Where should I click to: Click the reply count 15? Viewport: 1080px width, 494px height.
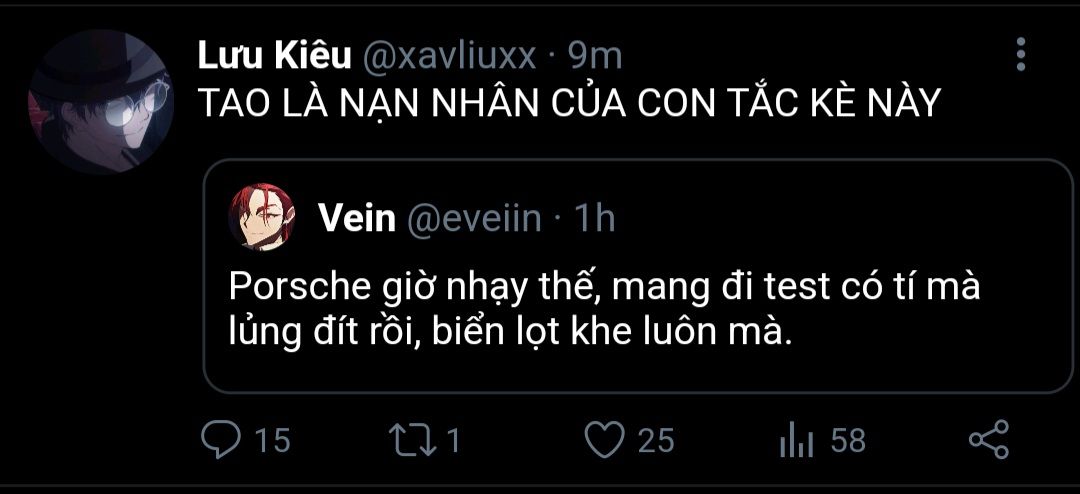pos(271,440)
